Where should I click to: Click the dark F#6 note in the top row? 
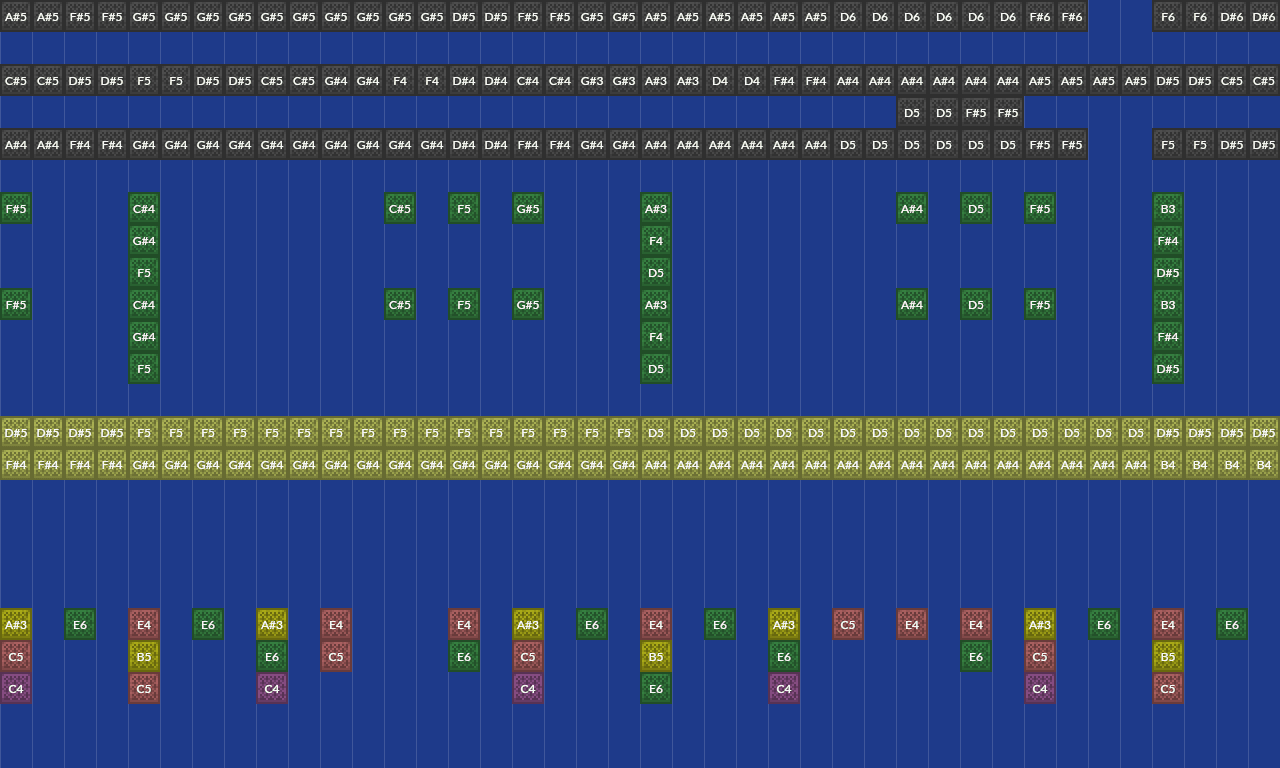click(1039, 17)
